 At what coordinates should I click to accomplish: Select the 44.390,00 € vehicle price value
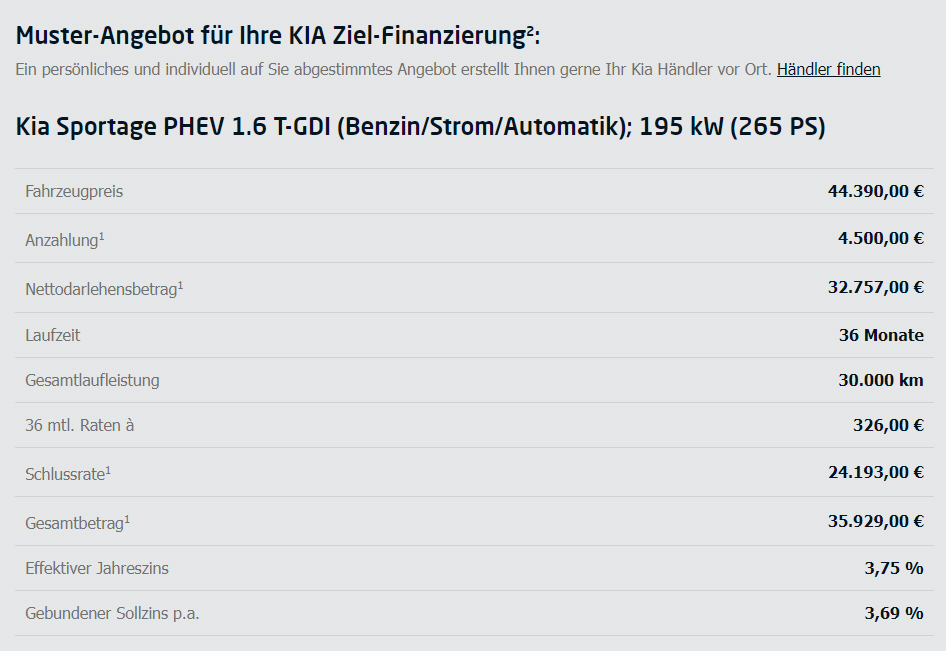pyautogui.click(x=875, y=191)
